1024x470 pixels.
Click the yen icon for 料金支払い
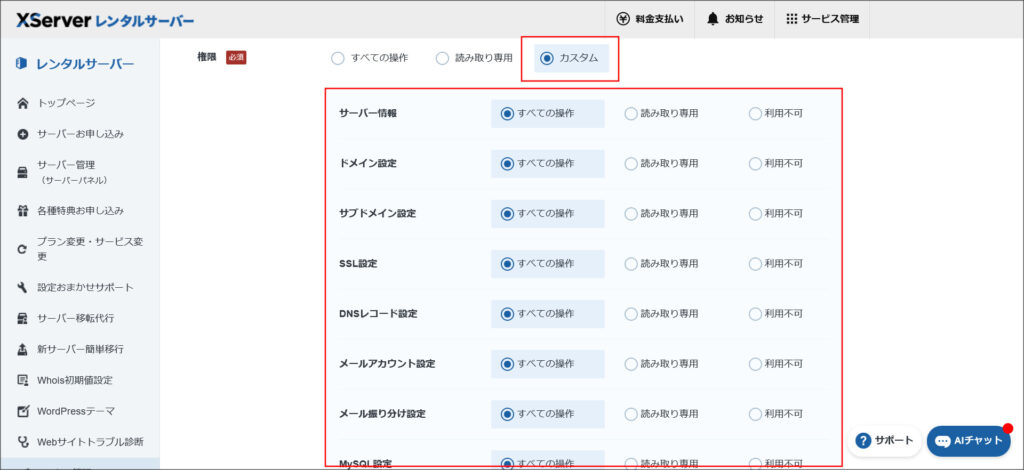pyautogui.click(x=623, y=19)
